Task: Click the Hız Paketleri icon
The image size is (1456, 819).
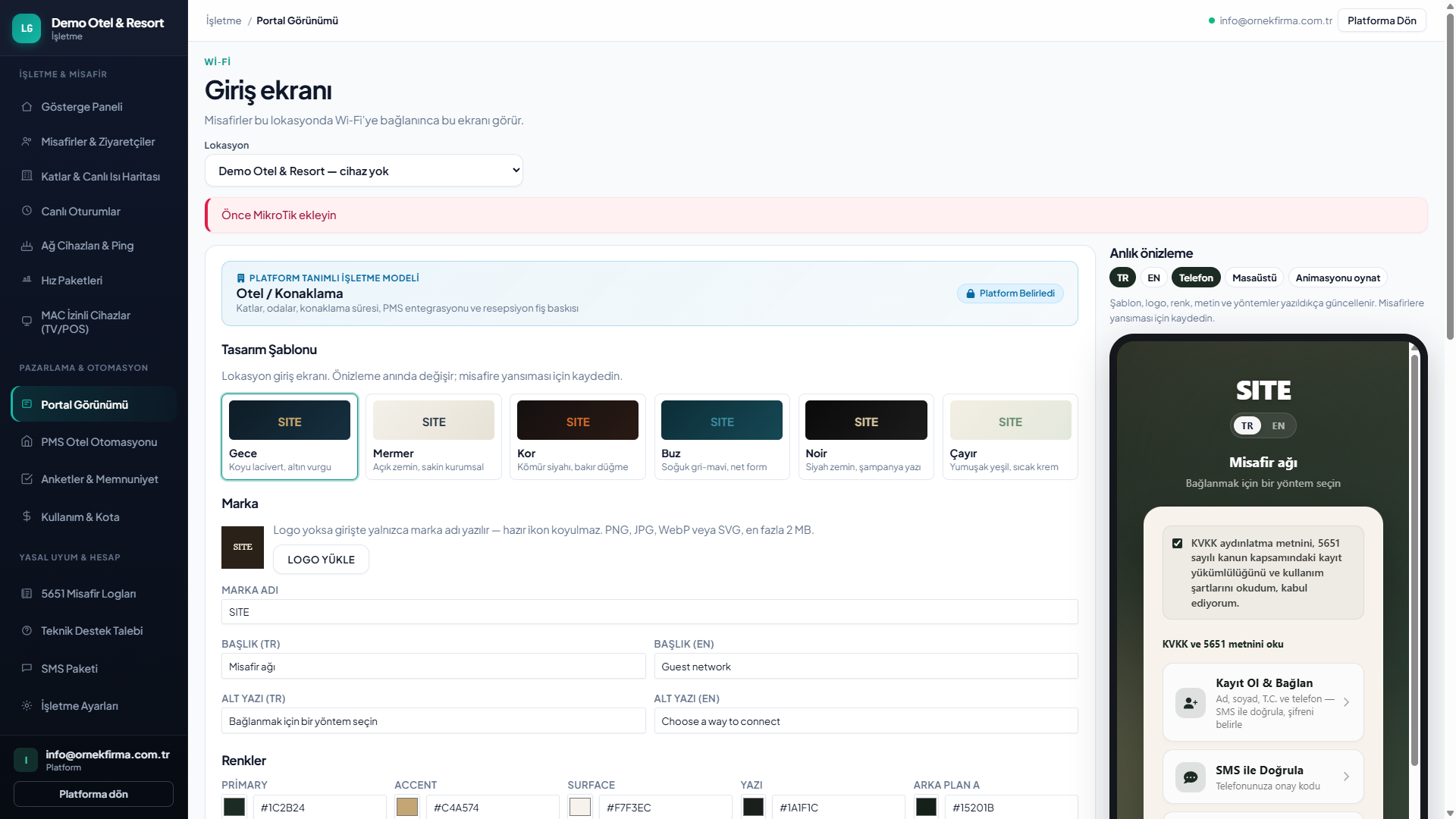Action: coord(27,280)
